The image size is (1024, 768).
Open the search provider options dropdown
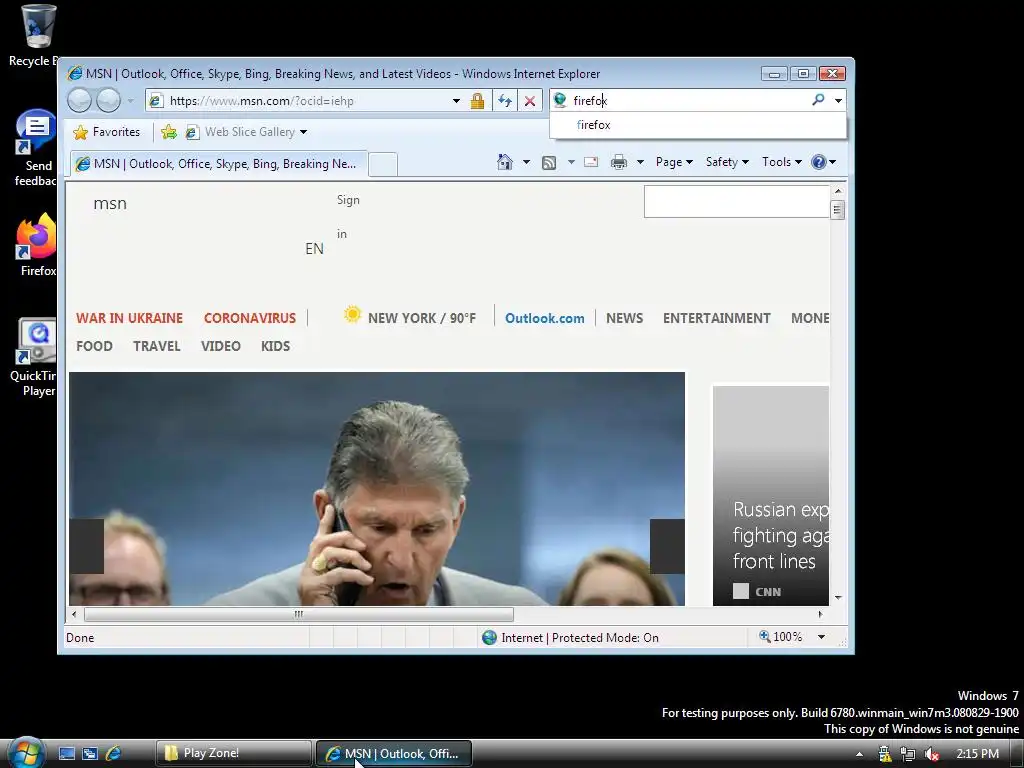pos(838,101)
